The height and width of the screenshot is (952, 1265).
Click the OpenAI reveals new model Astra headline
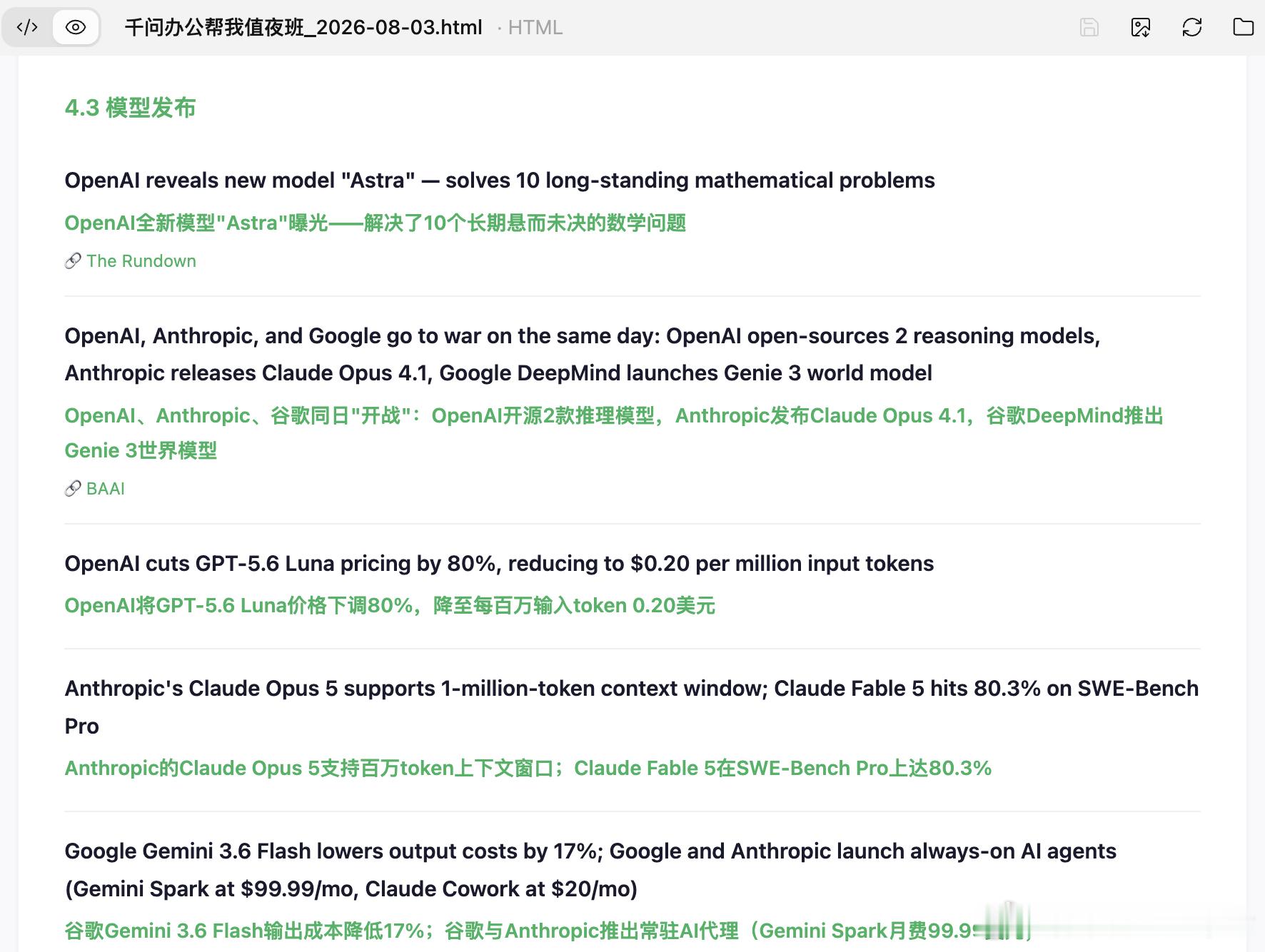[500, 181]
